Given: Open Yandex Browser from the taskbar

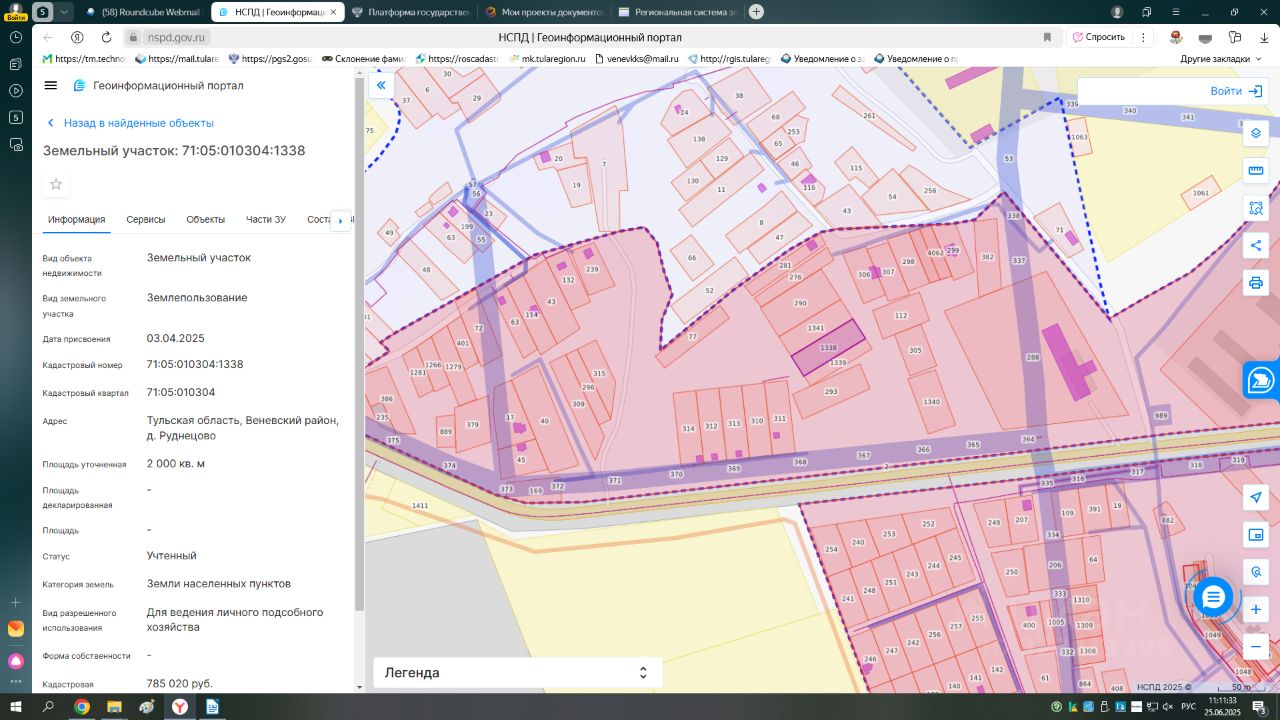Looking at the screenshot, I should point(179,707).
